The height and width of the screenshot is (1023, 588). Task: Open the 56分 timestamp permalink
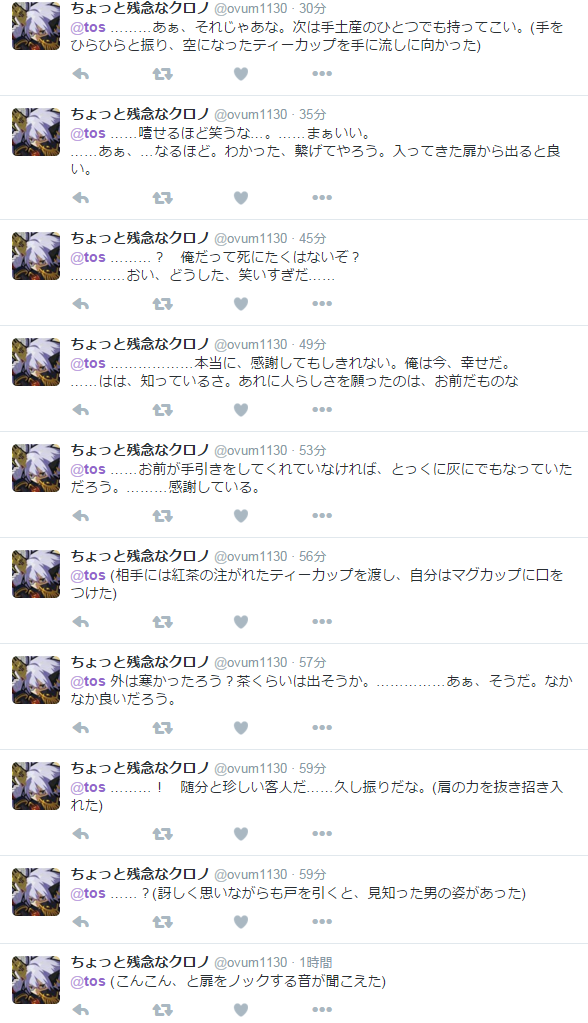[x=313, y=557]
